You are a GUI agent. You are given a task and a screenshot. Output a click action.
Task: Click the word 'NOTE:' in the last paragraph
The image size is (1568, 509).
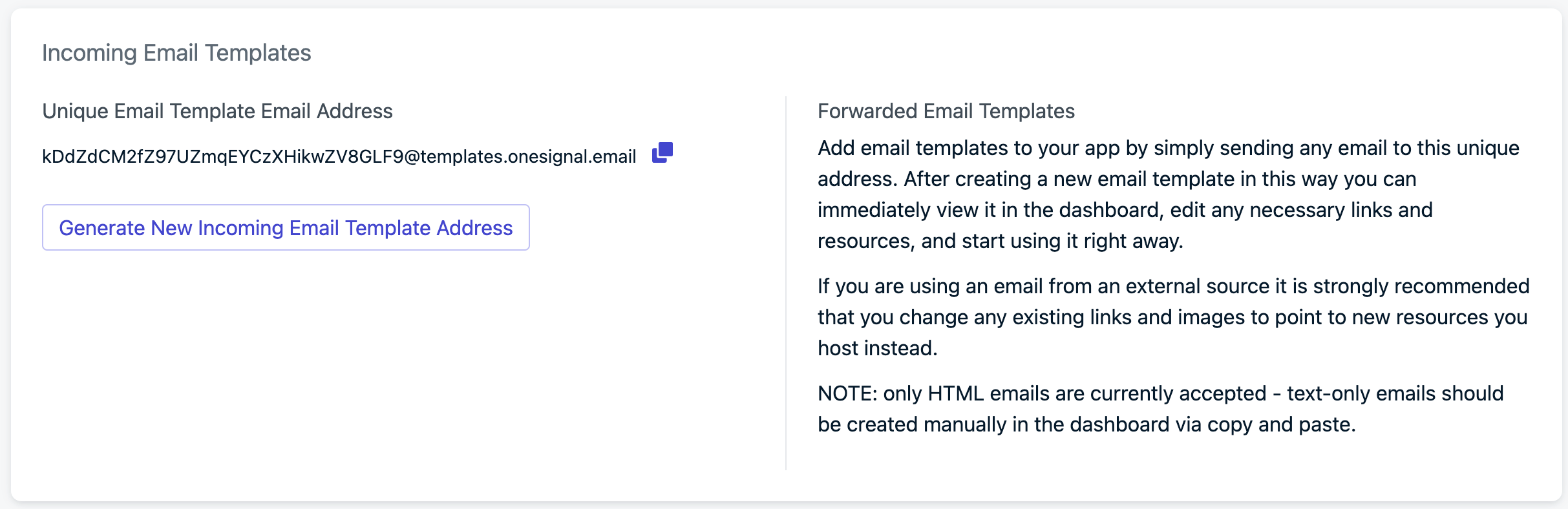pyautogui.click(x=847, y=393)
